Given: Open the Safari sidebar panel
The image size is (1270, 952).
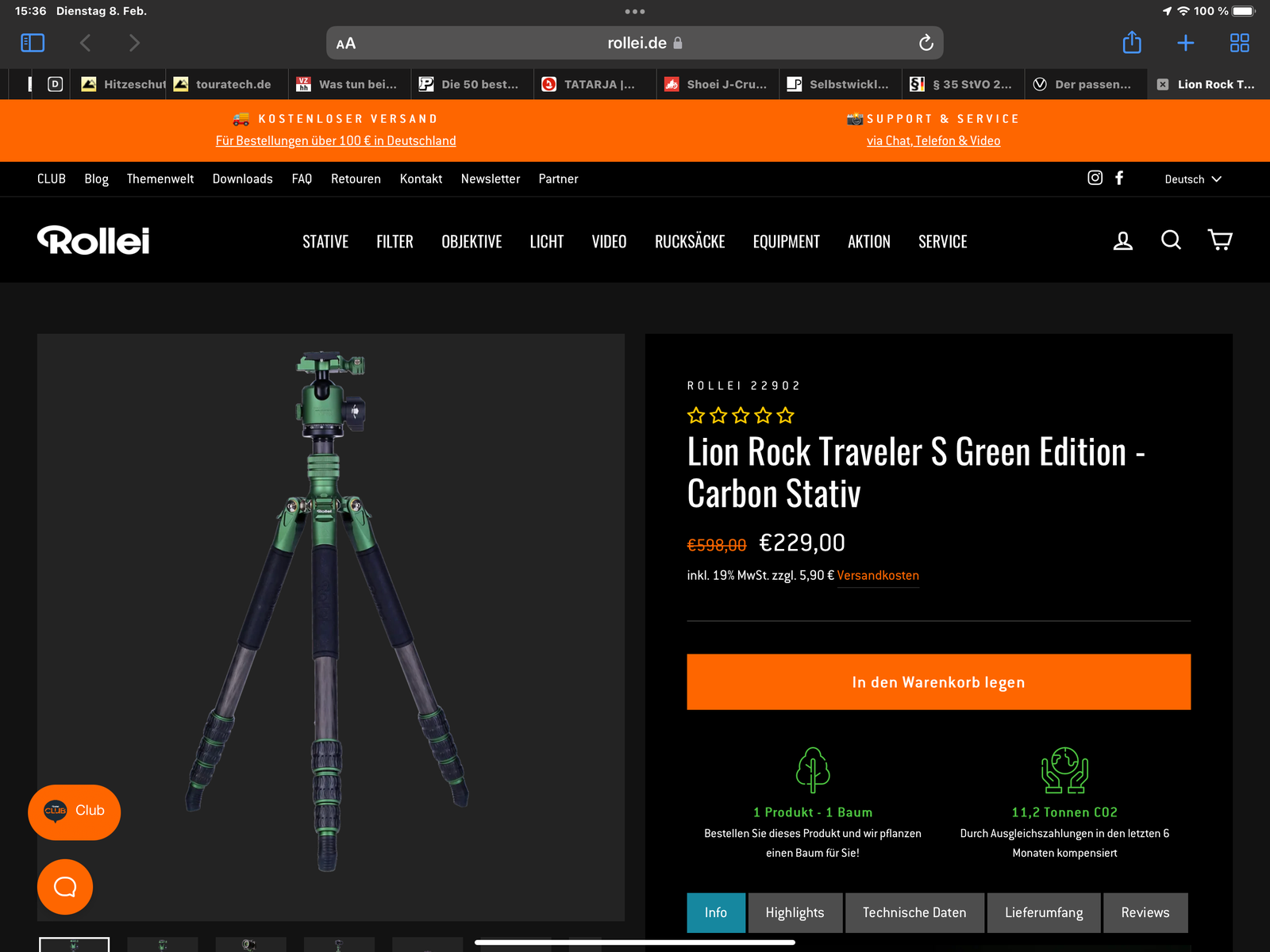Looking at the screenshot, I should 33,43.
